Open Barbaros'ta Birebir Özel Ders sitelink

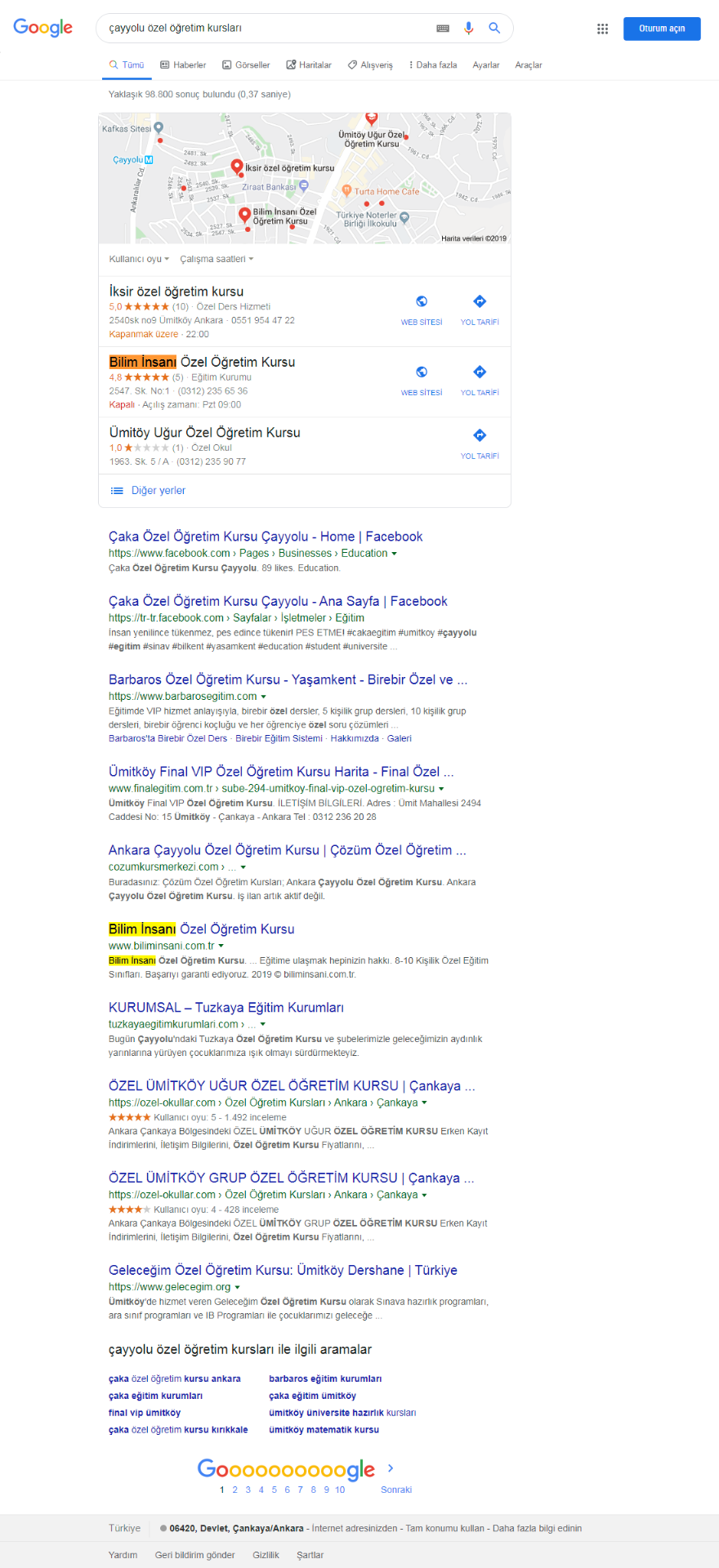[x=167, y=738]
